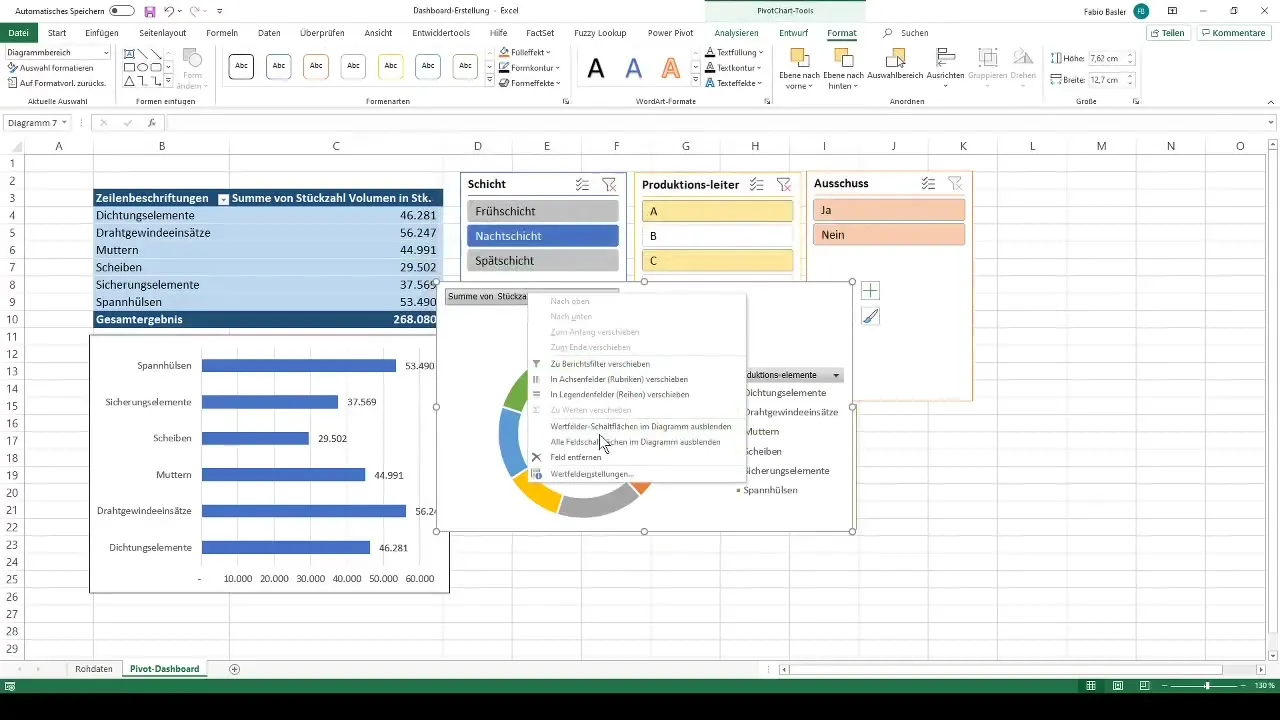This screenshot has height=720, width=1280.
Task: Open the Zeilenbeschriftungen filter dropdown
Action: (223, 199)
